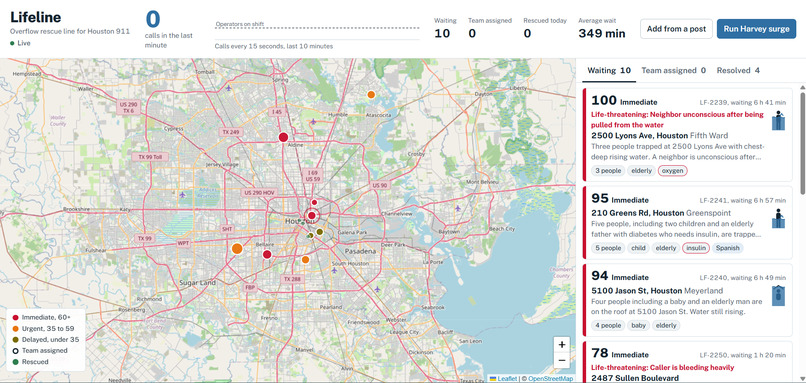Select the orange marker north of TX 288 label

click(x=305, y=260)
